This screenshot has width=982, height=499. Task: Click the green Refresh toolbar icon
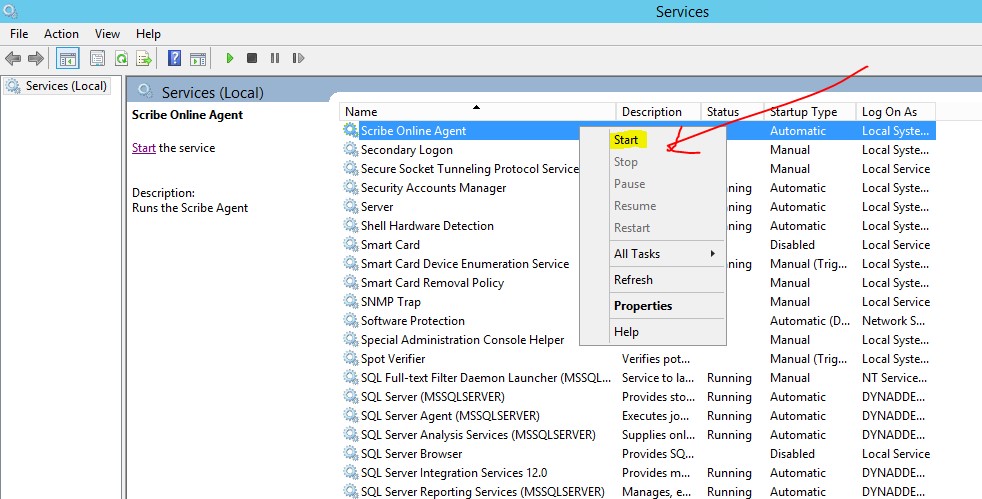tap(121, 59)
